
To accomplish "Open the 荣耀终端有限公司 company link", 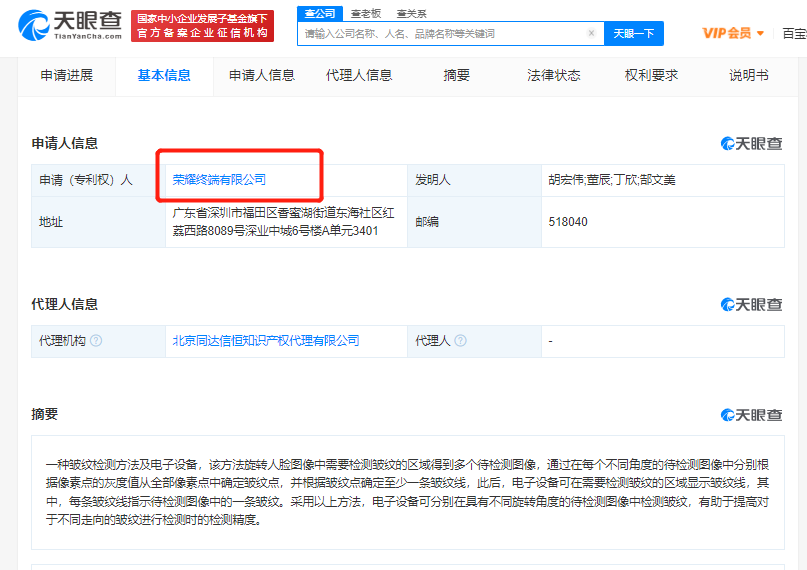I will click(219, 180).
